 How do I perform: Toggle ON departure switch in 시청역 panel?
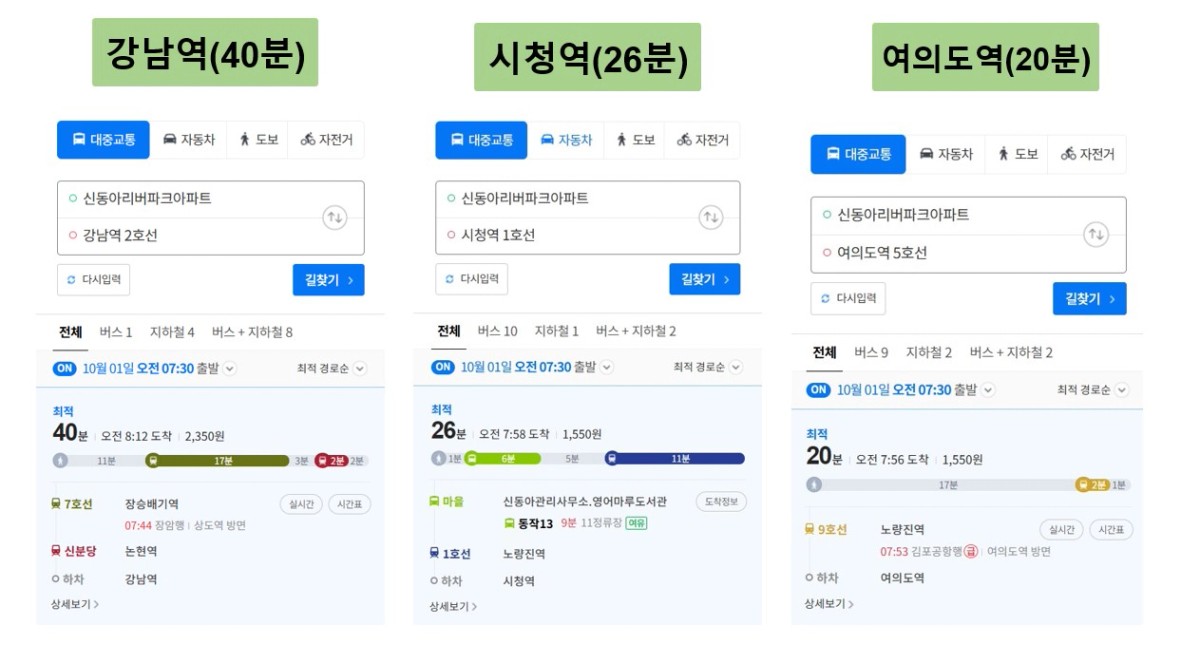pyautogui.click(x=442, y=367)
